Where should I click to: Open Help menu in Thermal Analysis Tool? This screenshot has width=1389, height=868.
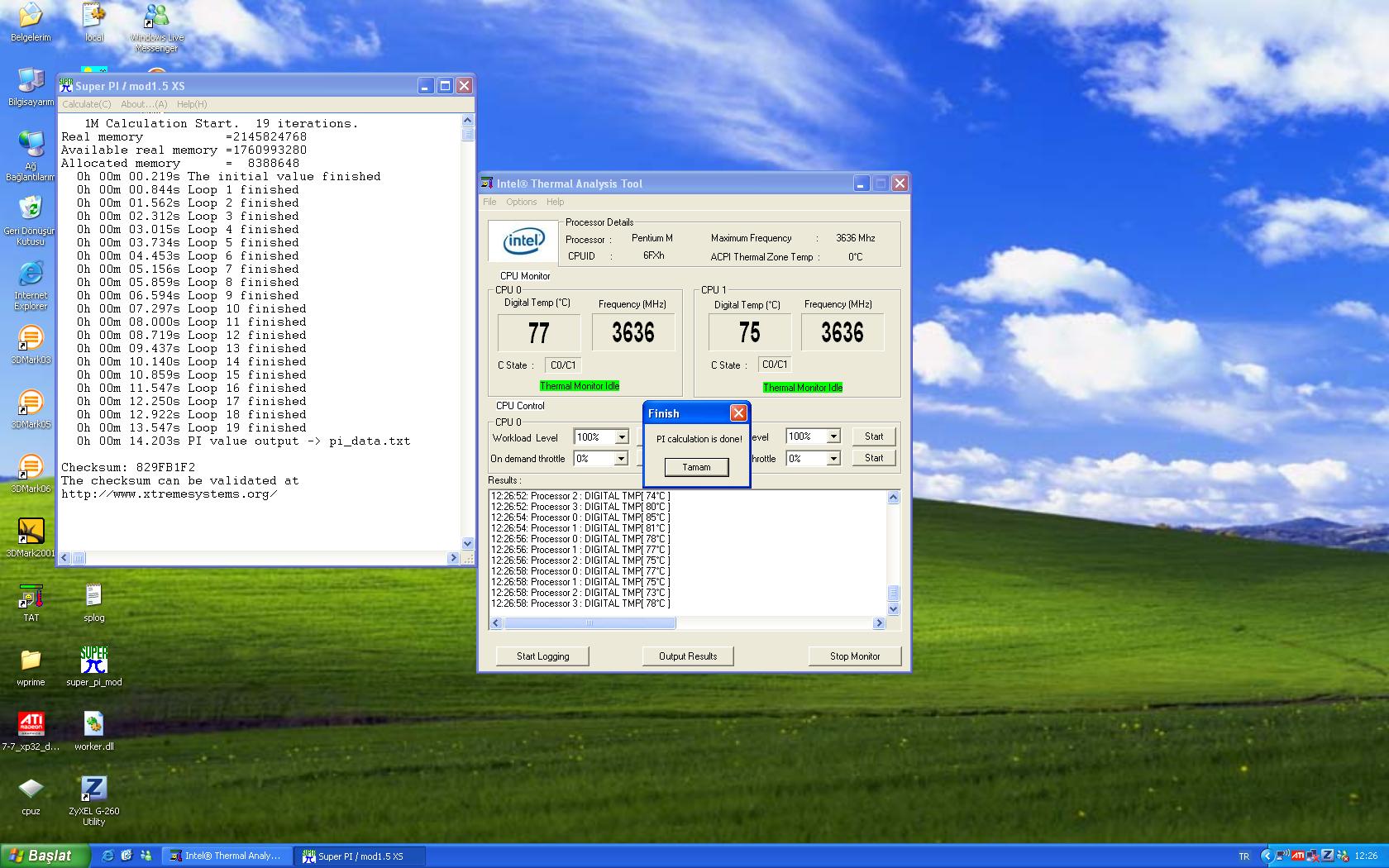click(x=555, y=202)
